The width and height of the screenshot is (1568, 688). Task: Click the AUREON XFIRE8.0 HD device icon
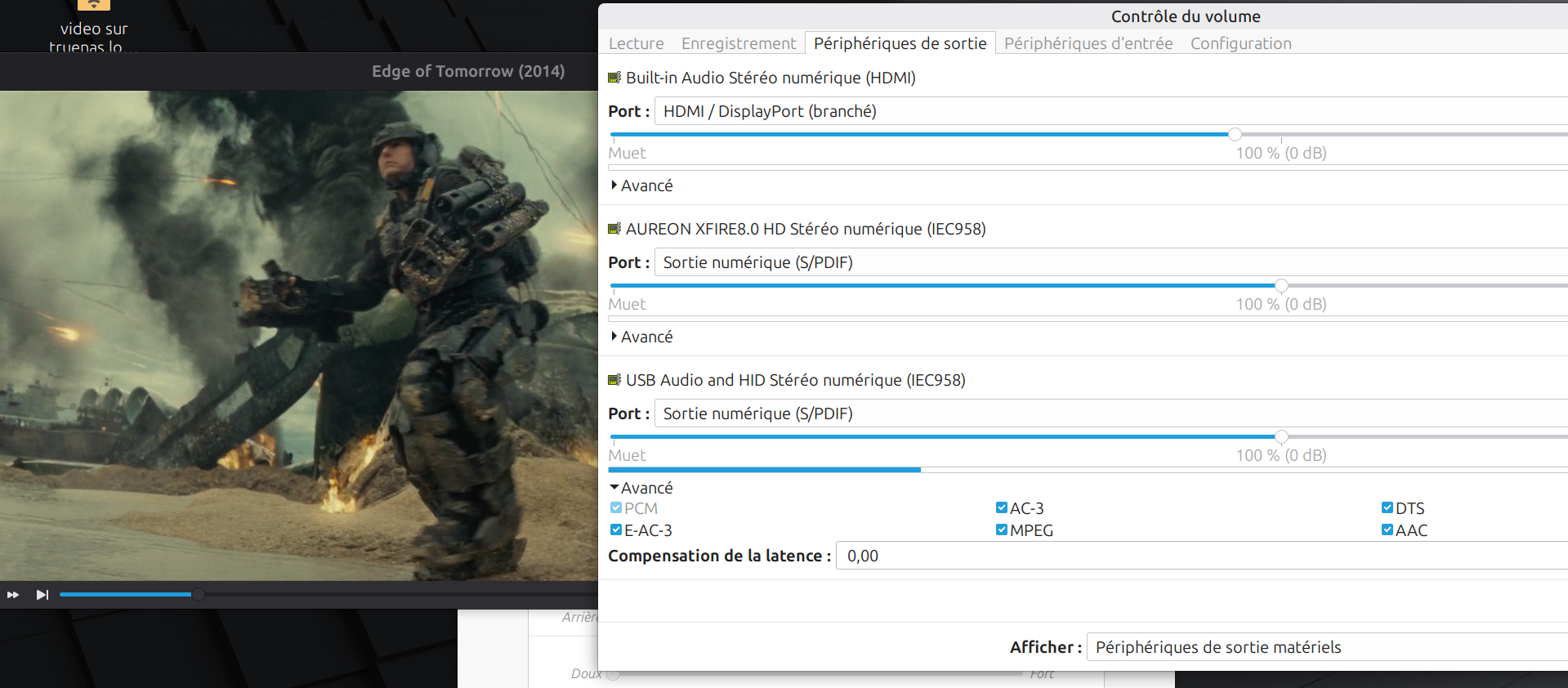(614, 229)
